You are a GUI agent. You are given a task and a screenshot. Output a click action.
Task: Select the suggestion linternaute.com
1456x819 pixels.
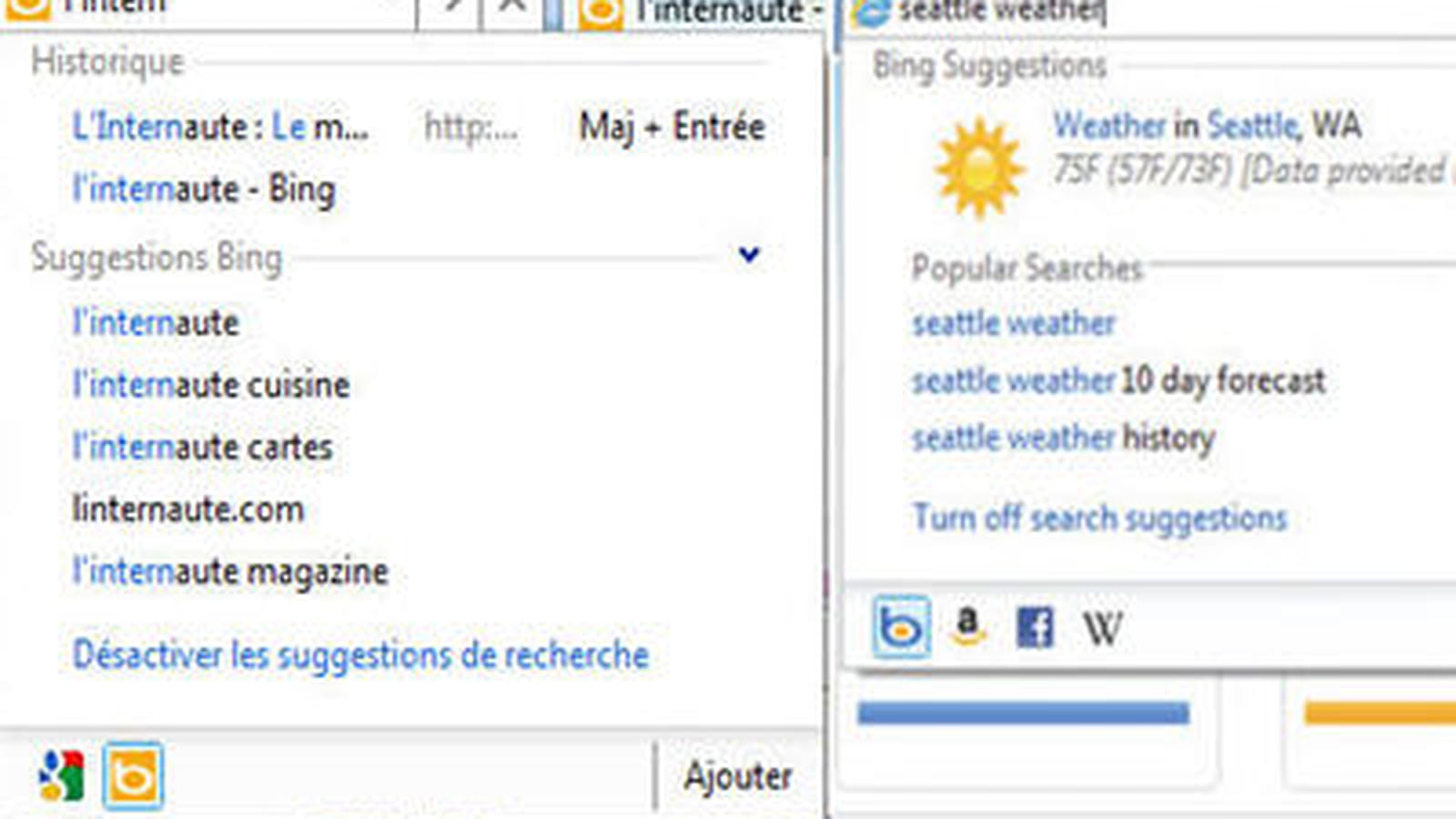(x=187, y=509)
